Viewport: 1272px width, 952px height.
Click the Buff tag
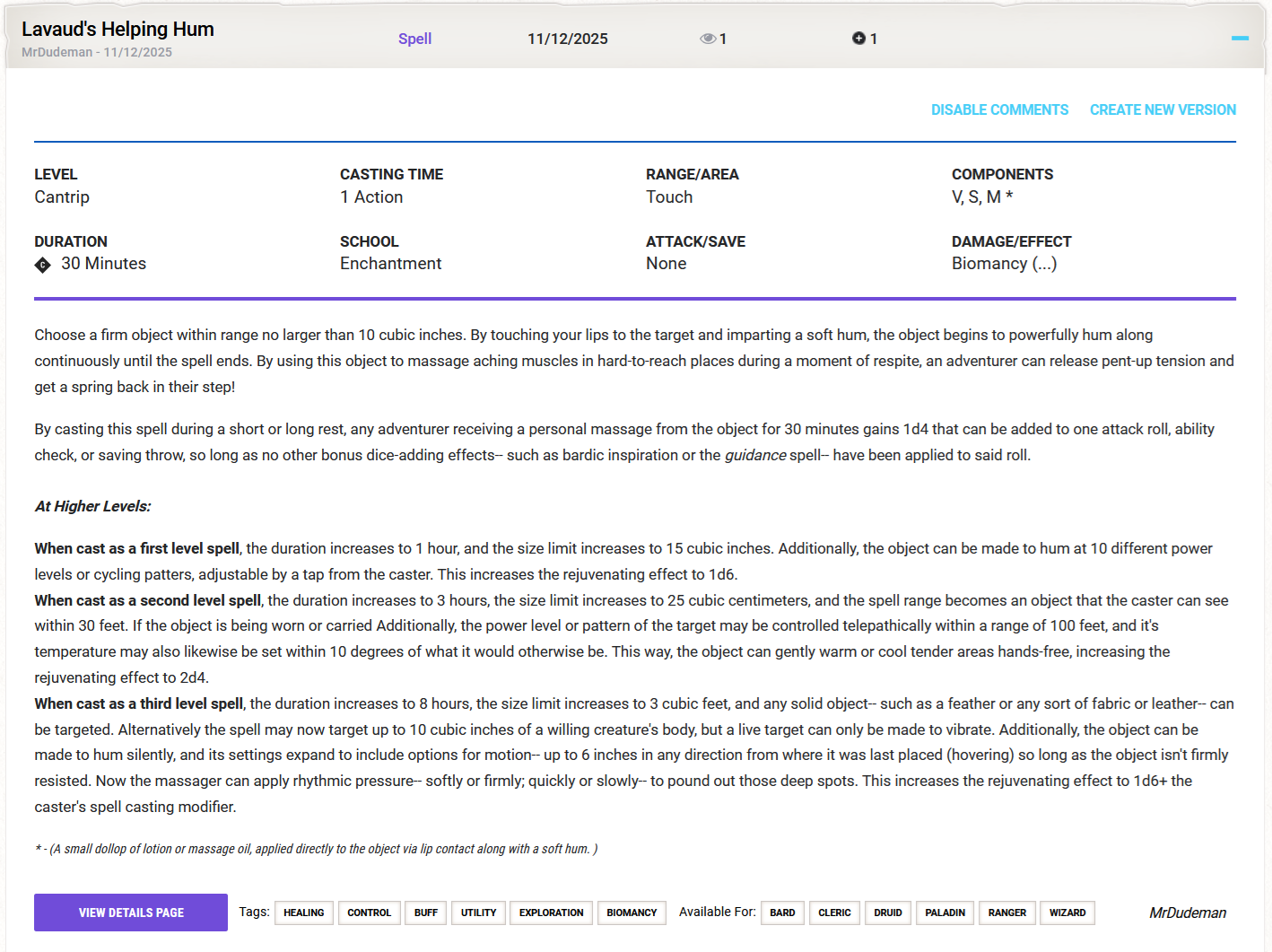pos(426,913)
